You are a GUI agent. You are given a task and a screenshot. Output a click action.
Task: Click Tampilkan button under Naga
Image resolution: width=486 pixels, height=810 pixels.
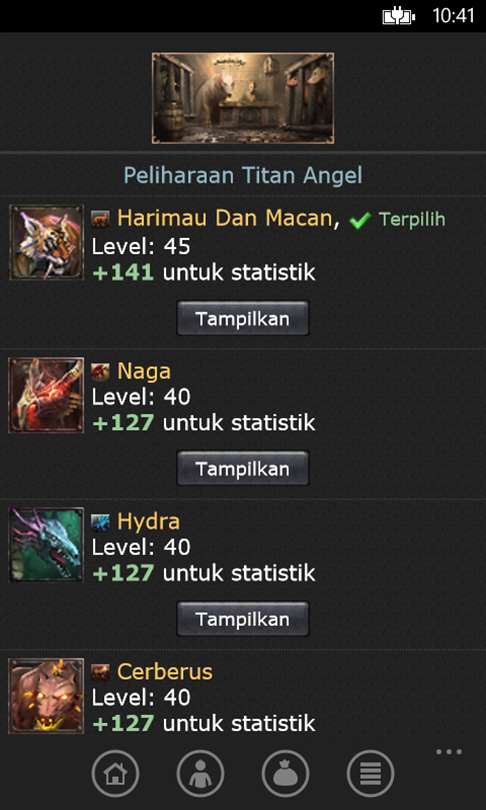243,469
